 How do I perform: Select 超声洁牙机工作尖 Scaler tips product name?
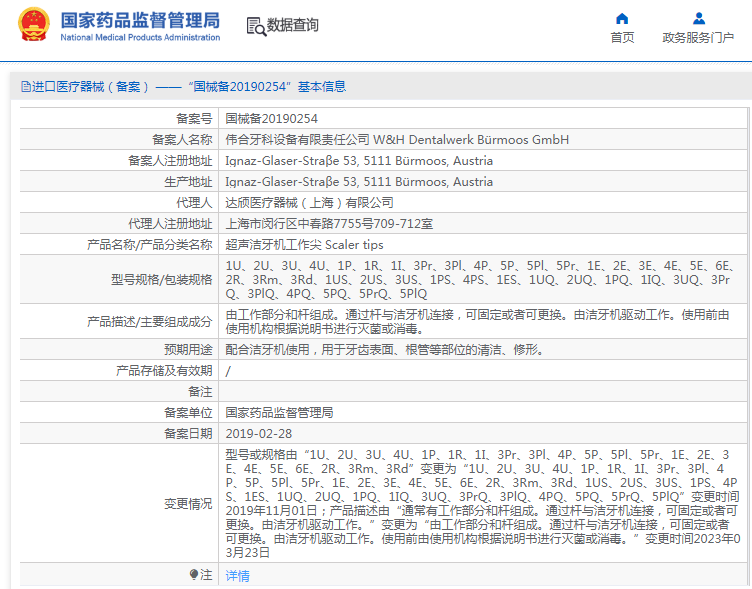click(x=305, y=245)
